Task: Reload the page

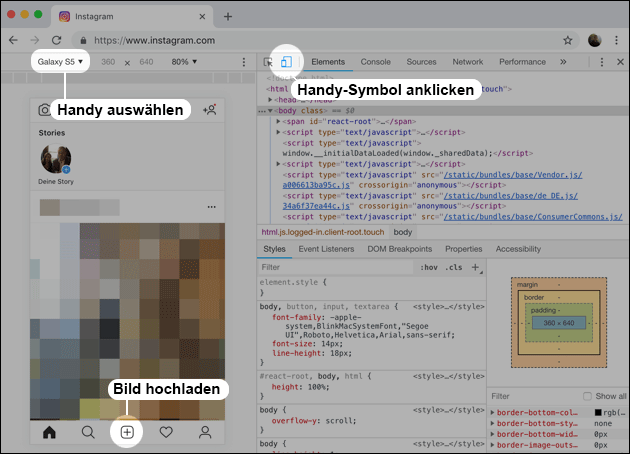Action: click(x=56, y=40)
